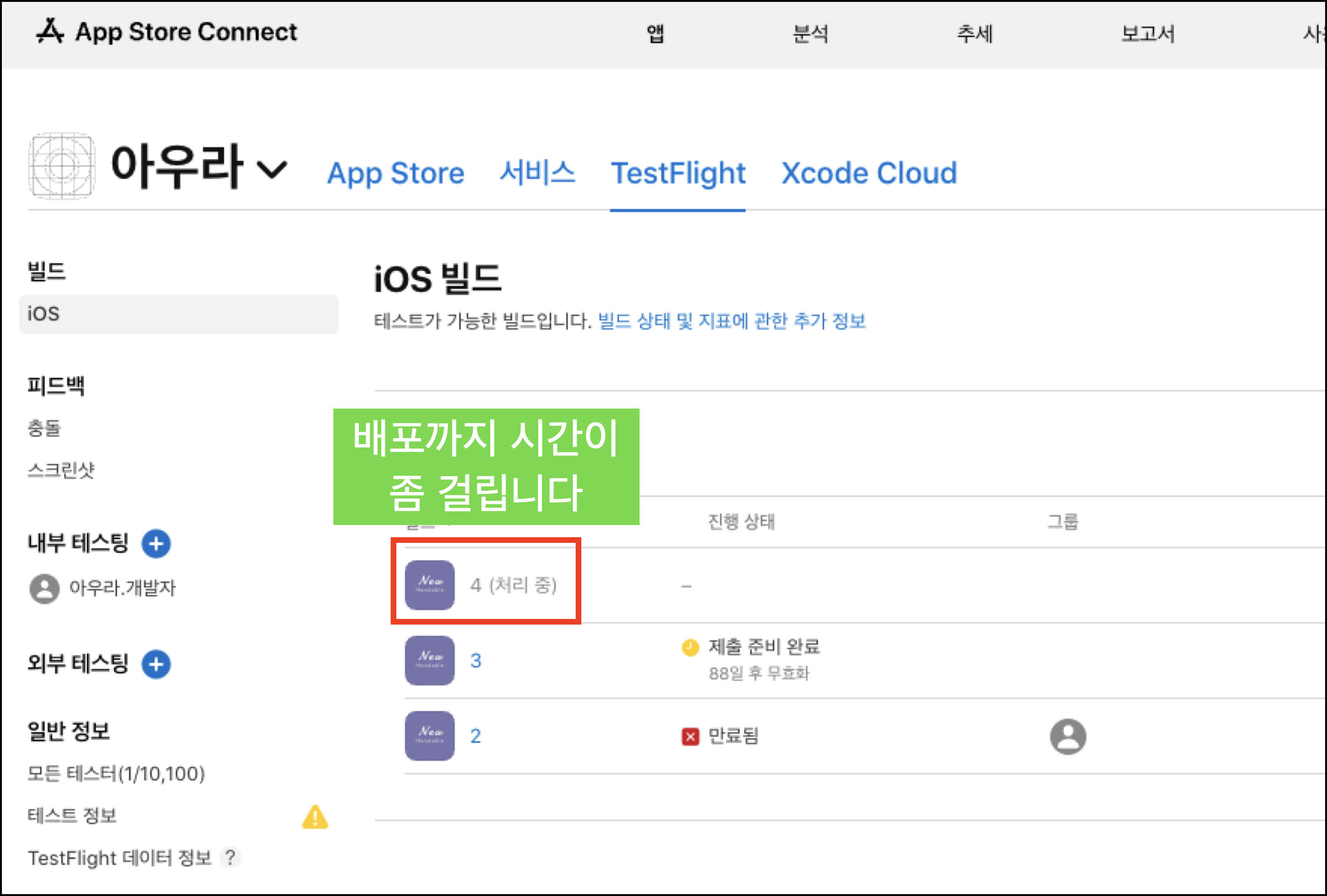The height and width of the screenshot is (896, 1327).
Task: Click the question mark help icon
Action: click(x=230, y=857)
